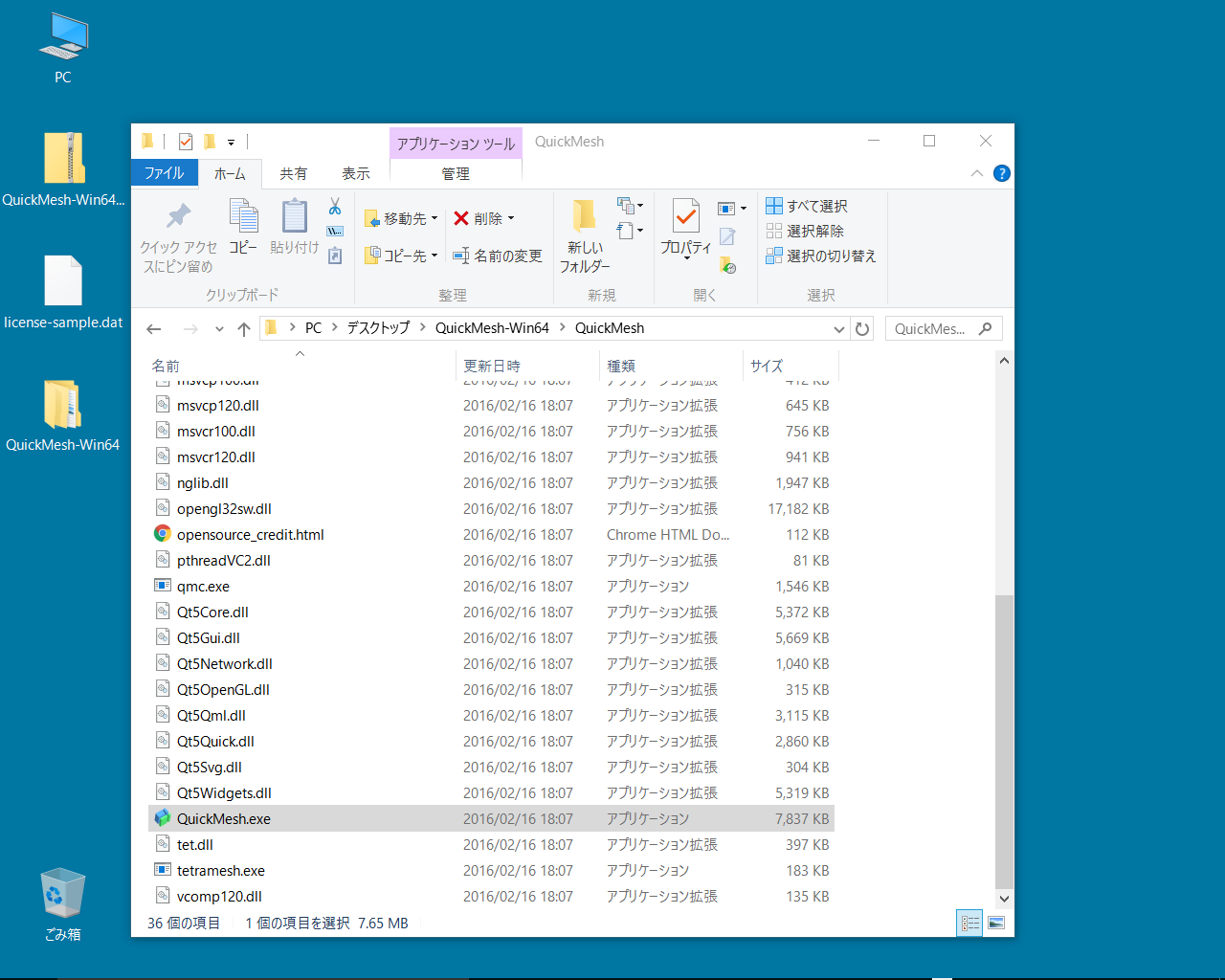Open the recent locations dropdown arrow
This screenshot has width=1225, height=980.
[219, 328]
